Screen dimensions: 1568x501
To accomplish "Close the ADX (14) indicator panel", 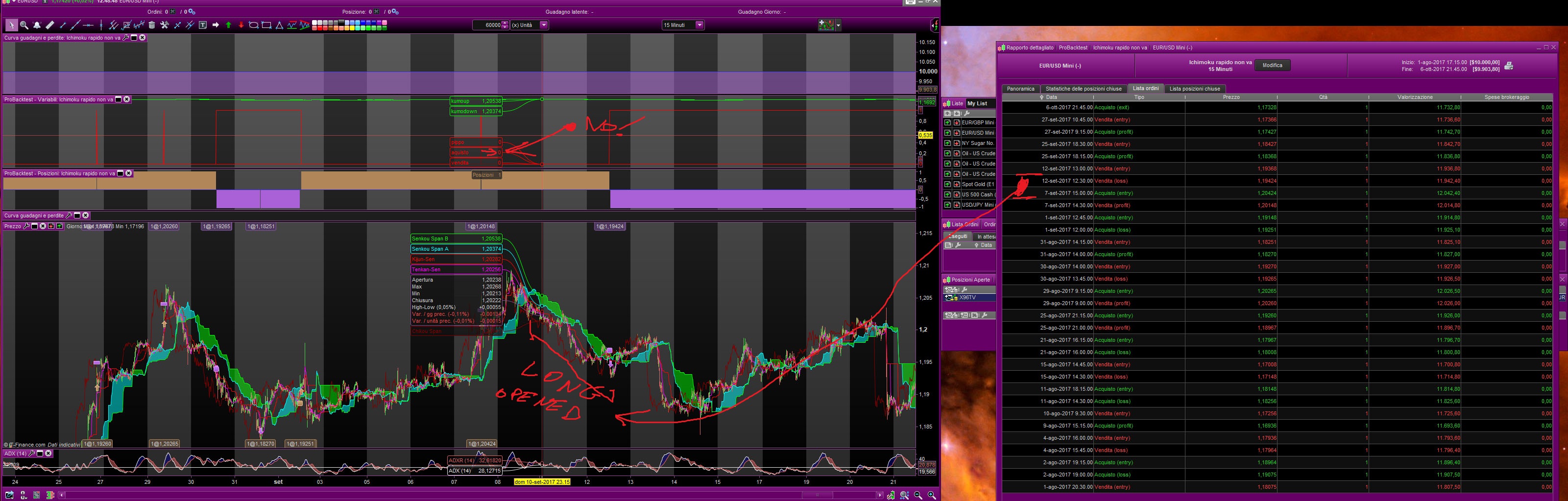I will pos(48,453).
